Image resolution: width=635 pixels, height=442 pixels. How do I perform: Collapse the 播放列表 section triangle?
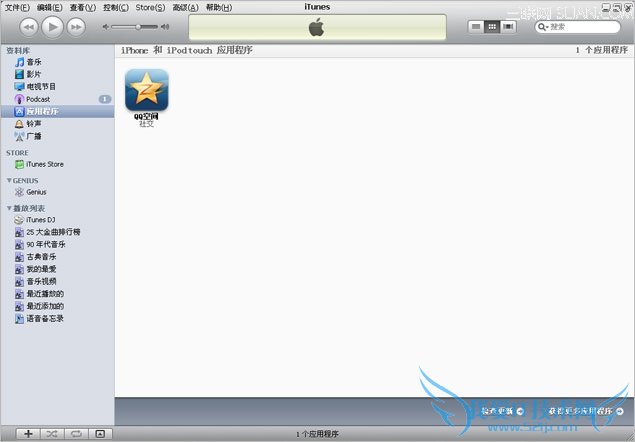[9, 208]
